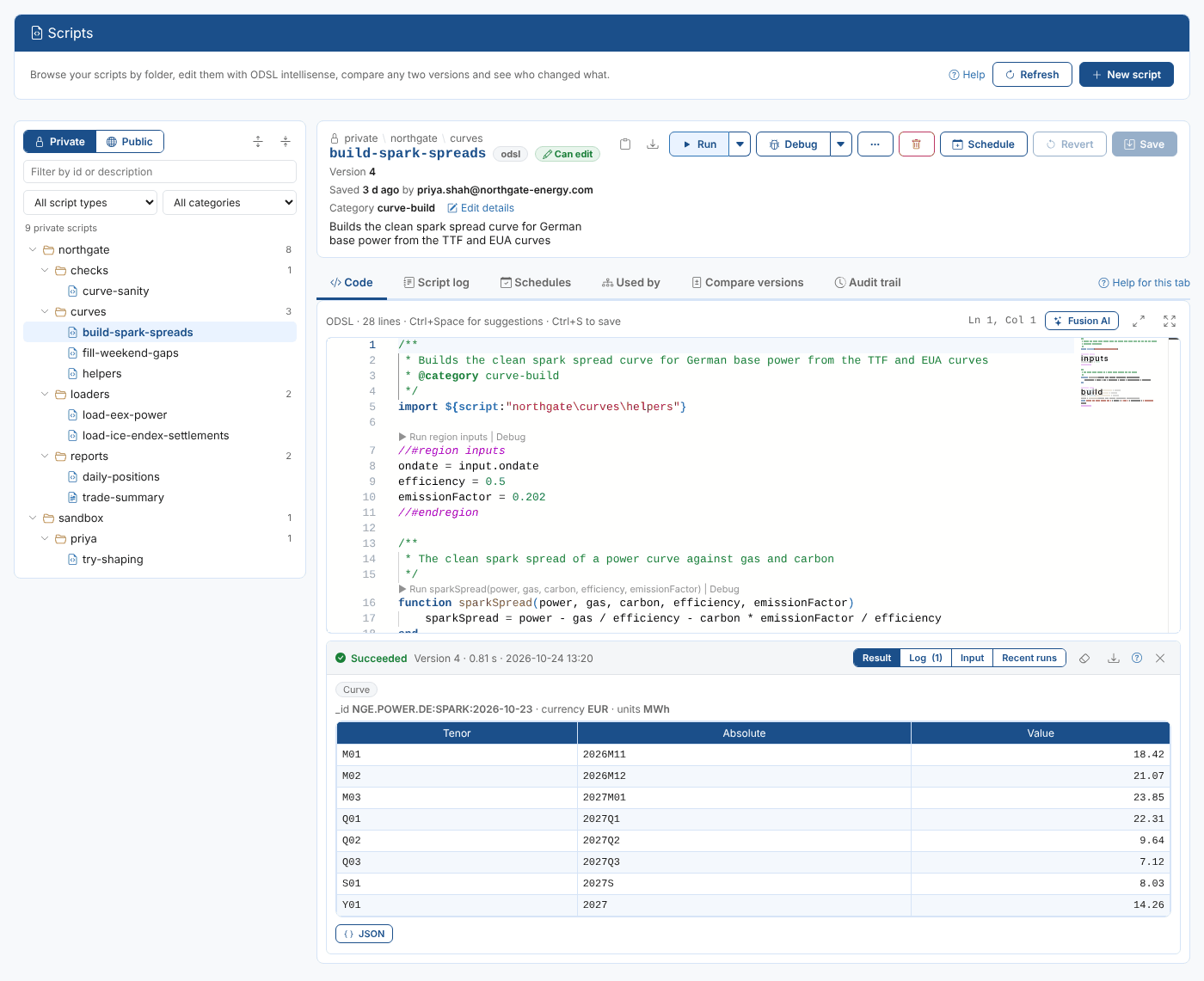The width and height of the screenshot is (1204, 981).
Task: Show the Input view
Action: [x=972, y=658]
